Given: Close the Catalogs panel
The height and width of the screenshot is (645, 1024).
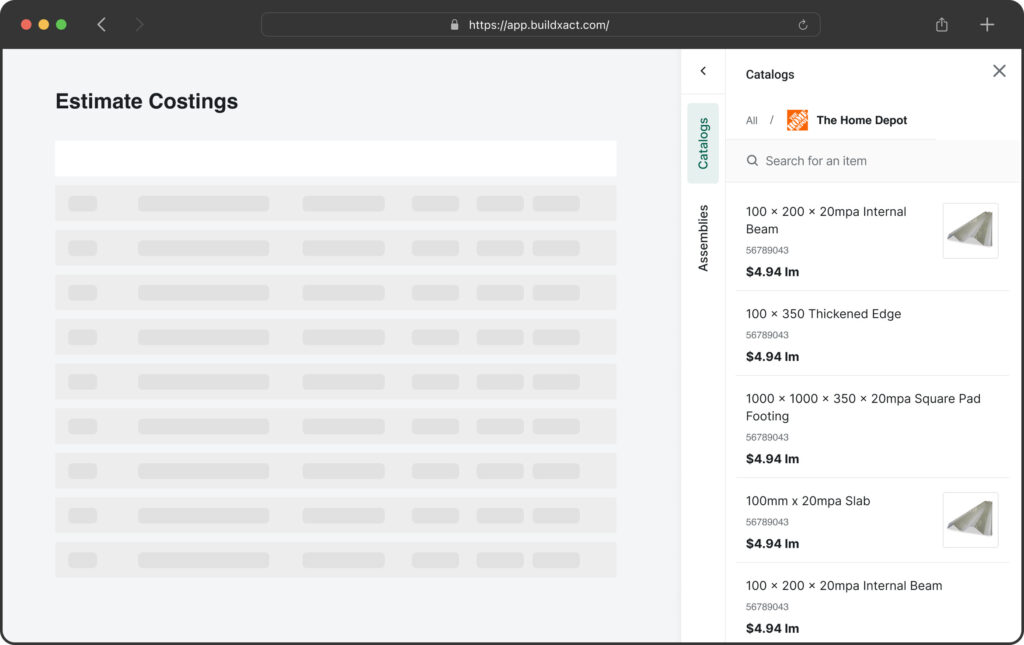Looking at the screenshot, I should pyautogui.click(x=998, y=71).
